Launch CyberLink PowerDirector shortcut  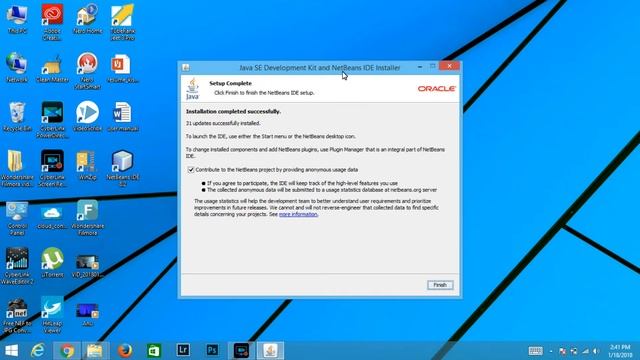pyautogui.click(x=52, y=120)
